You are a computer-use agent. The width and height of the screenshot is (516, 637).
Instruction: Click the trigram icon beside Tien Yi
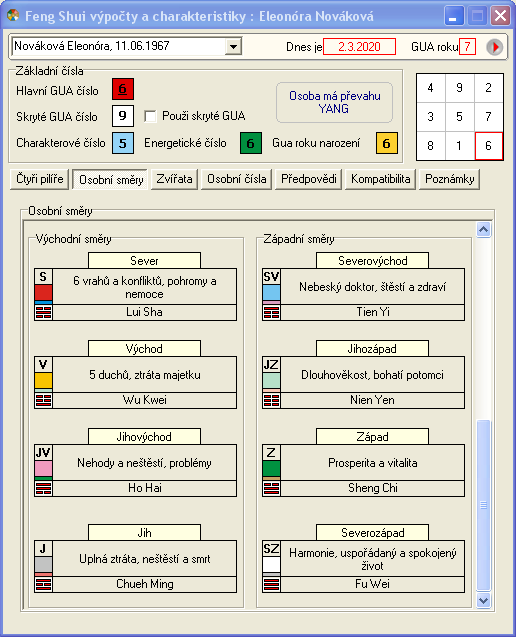271,312
